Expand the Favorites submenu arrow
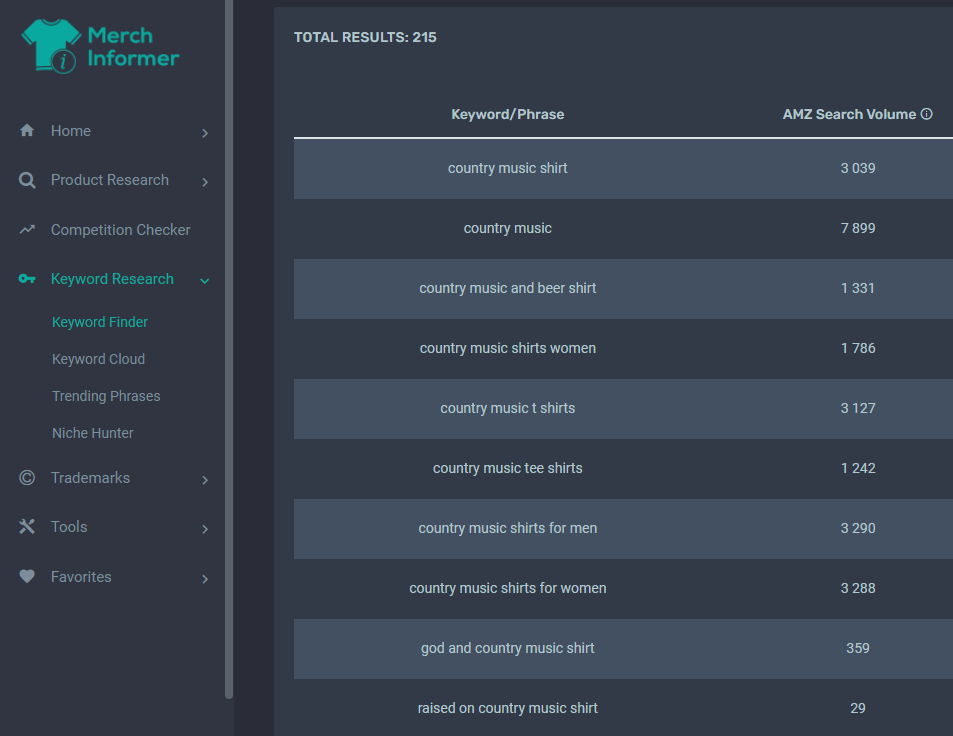Viewport: 953px width, 736px height. point(205,579)
